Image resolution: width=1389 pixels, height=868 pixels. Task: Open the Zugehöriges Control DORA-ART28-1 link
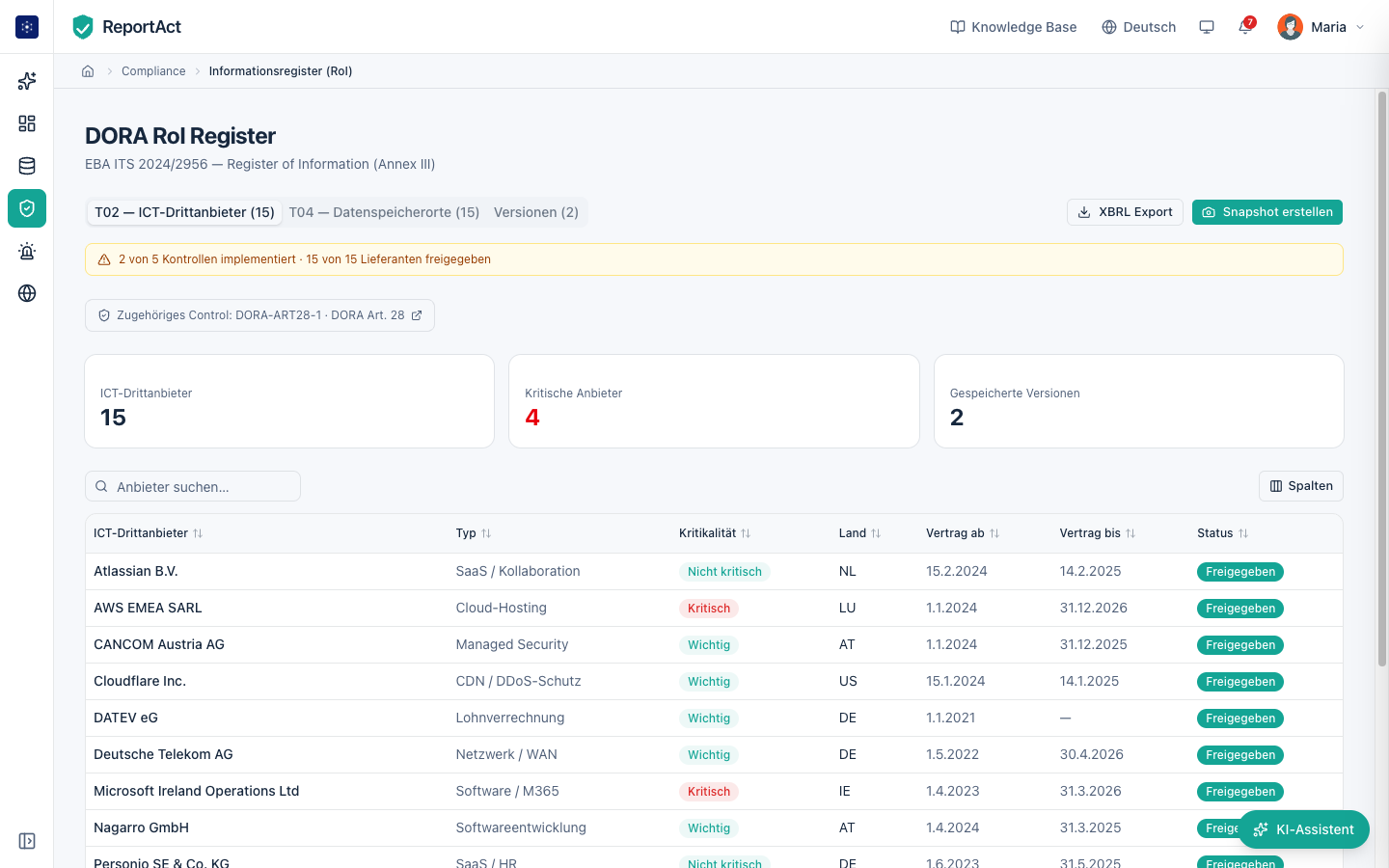pyautogui.click(x=259, y=315)
